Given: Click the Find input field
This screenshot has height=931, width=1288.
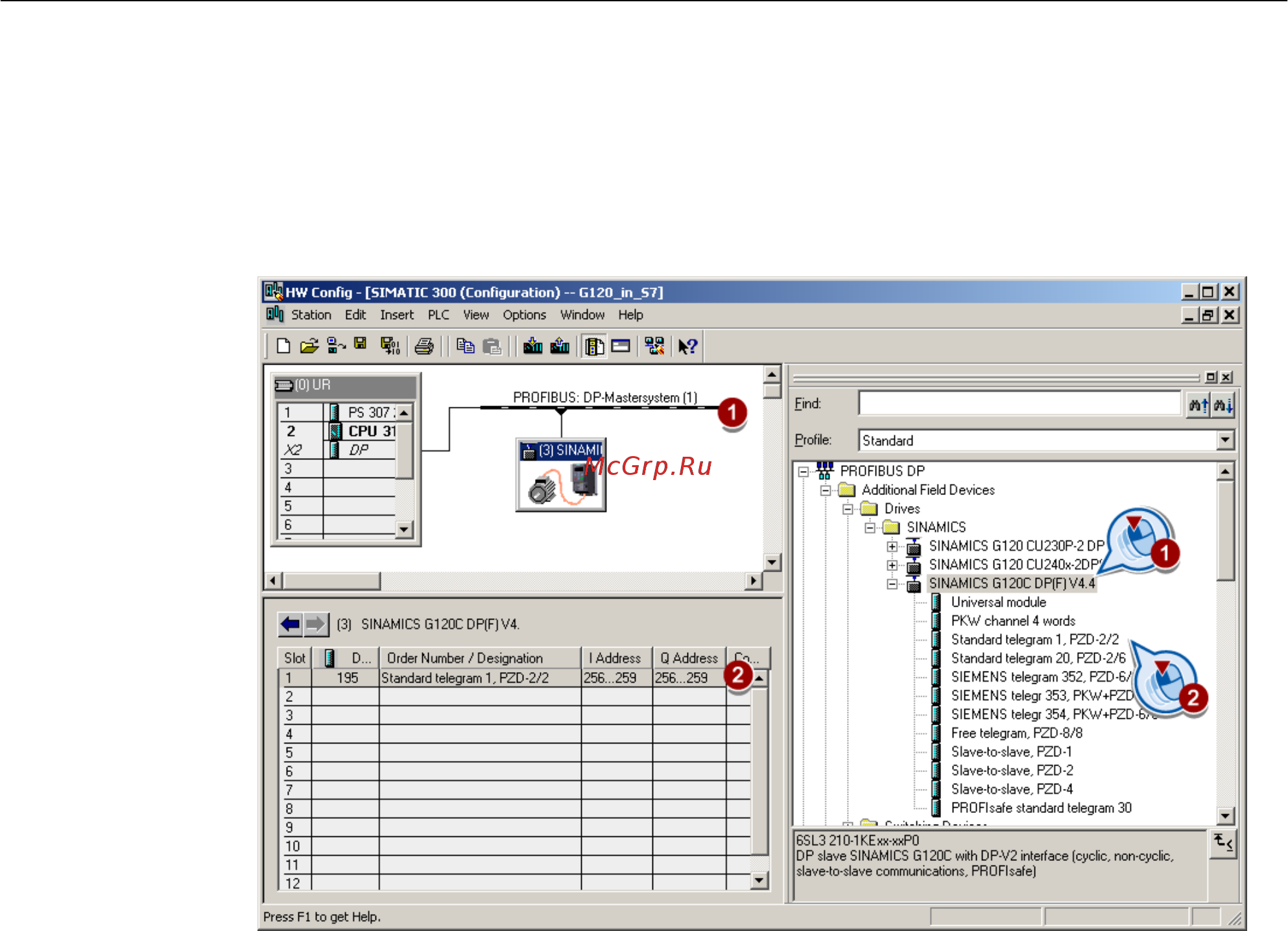Looking at the screenshot, I should tap(1020, 404).
